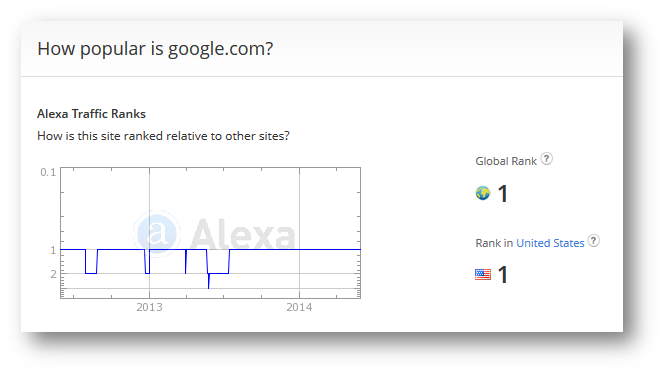This screenshot has height=374, width=665.
Task: Click the Global Rank help question mark icon
Action: click(547, 159)
